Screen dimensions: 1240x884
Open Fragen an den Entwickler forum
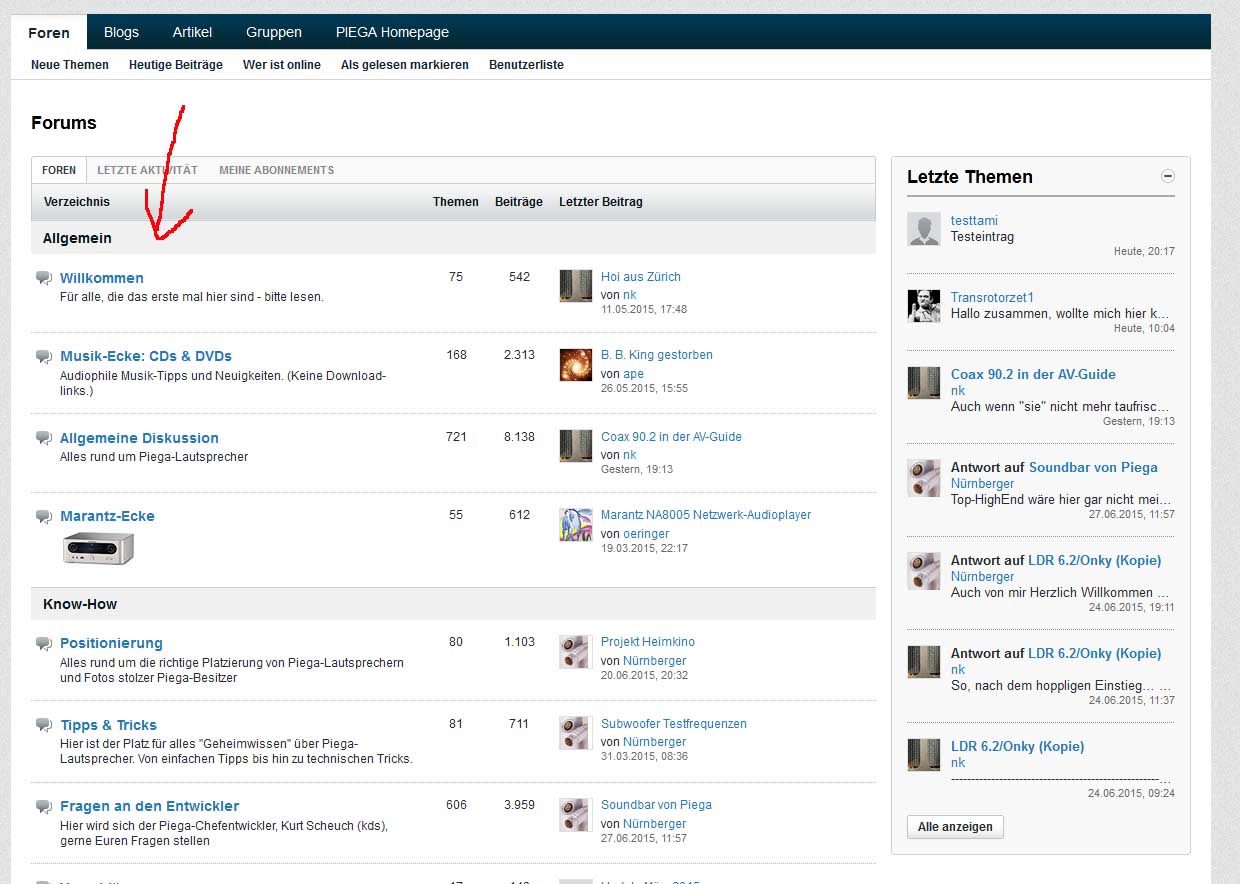coord(149,806)
